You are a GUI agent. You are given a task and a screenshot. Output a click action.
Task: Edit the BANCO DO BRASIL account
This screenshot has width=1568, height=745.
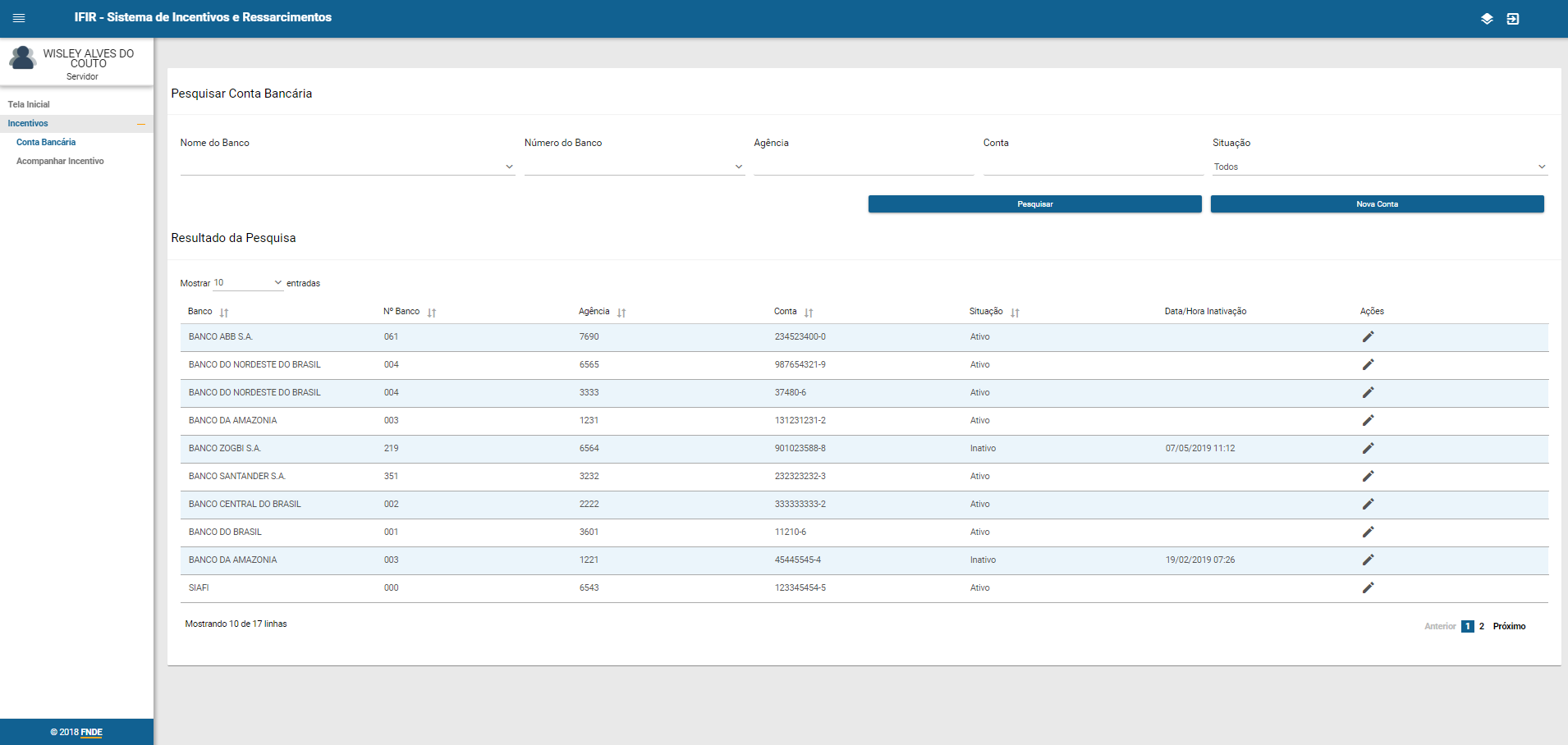(1368, 532)
